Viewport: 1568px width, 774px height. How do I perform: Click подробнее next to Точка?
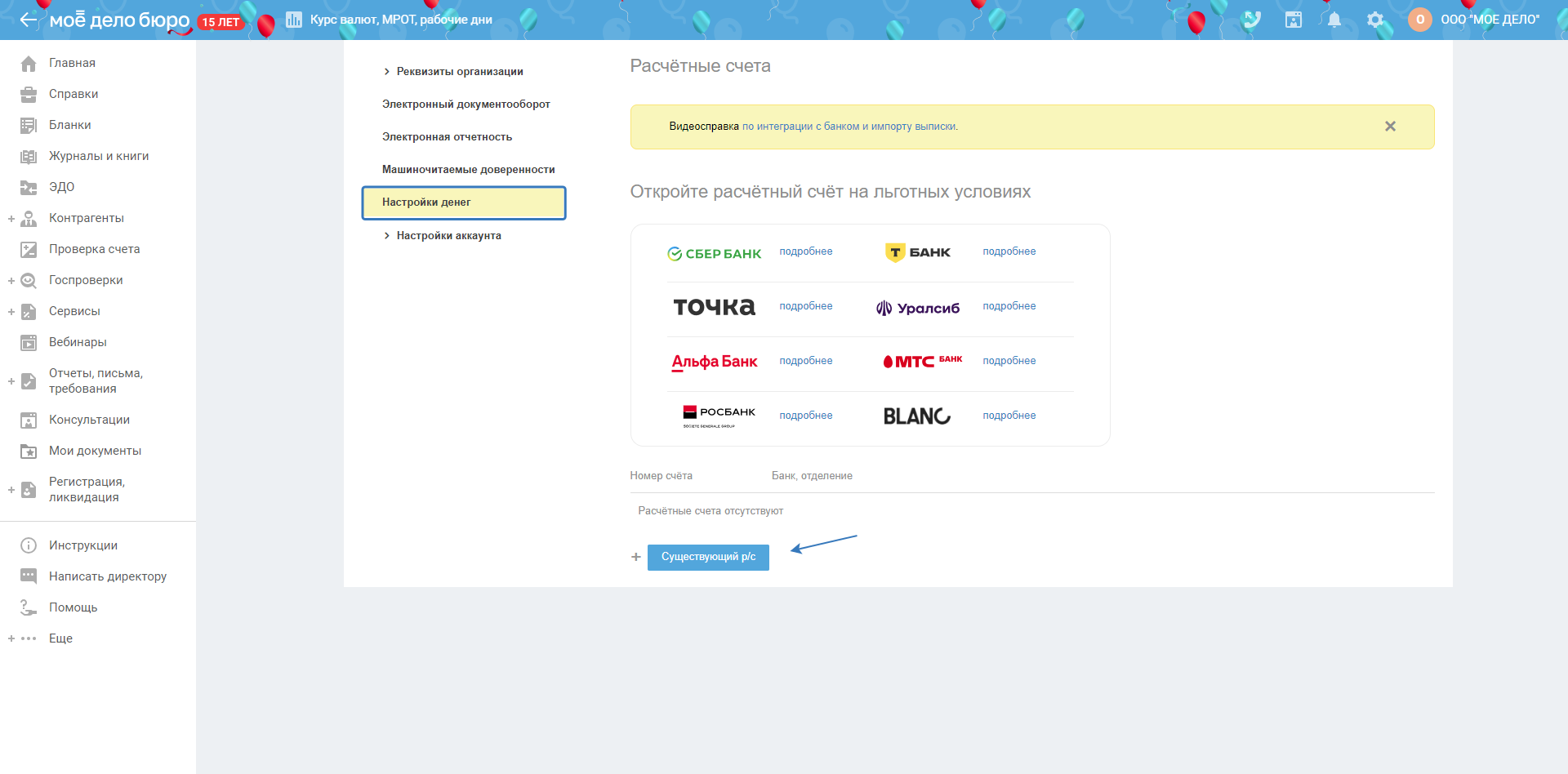coord(806,306)
